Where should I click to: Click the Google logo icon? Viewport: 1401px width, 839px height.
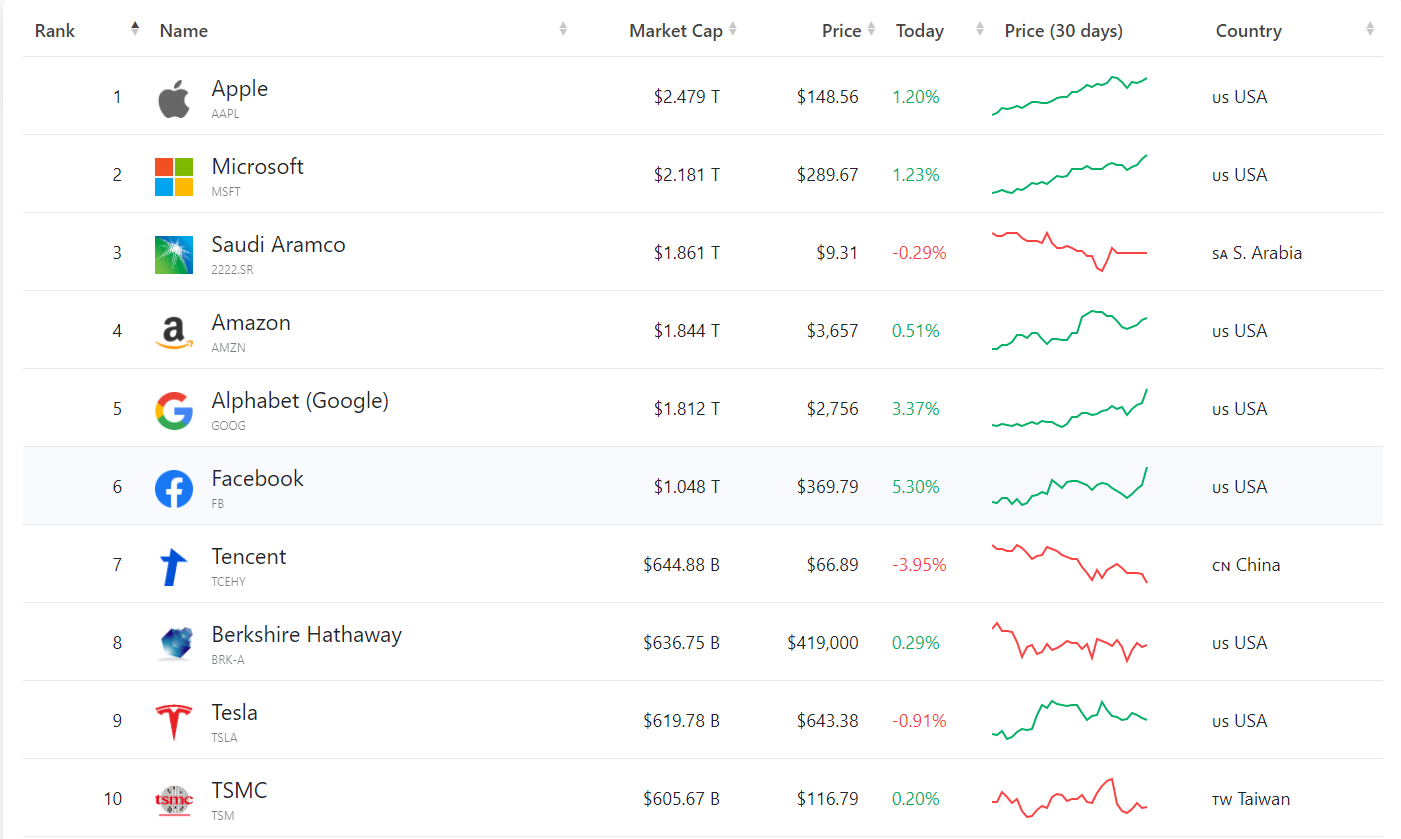point(174,411)
